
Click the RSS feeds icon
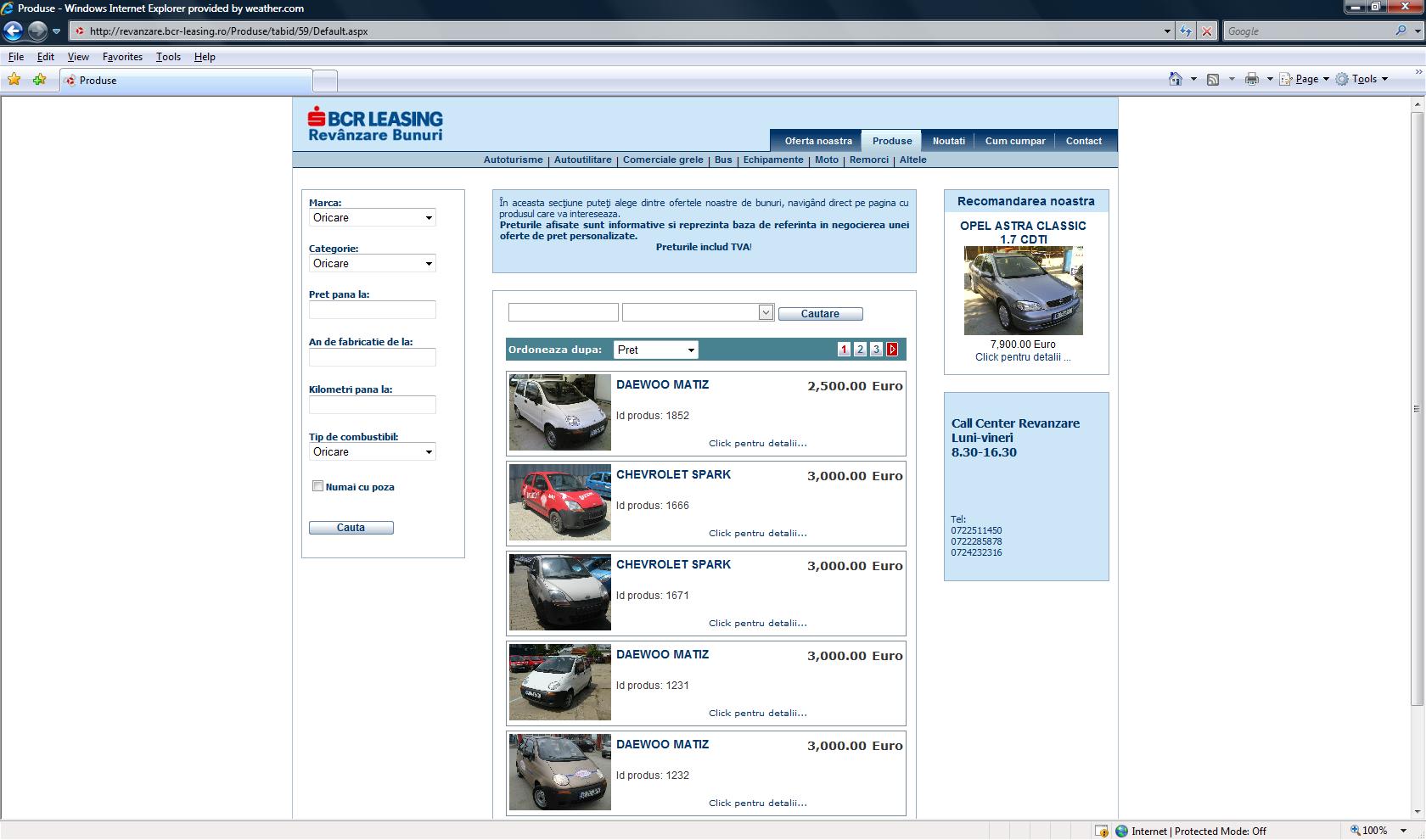click(x=1213, y=79)
